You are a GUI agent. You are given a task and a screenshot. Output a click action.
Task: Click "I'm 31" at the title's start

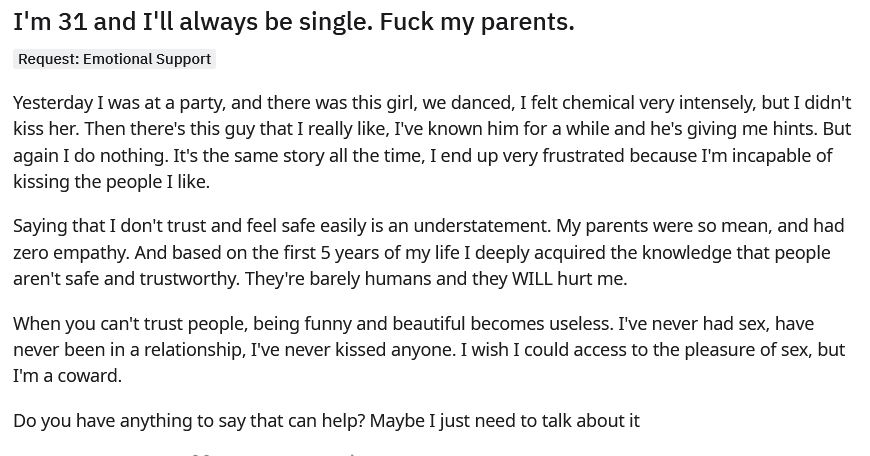click(49, 22)
